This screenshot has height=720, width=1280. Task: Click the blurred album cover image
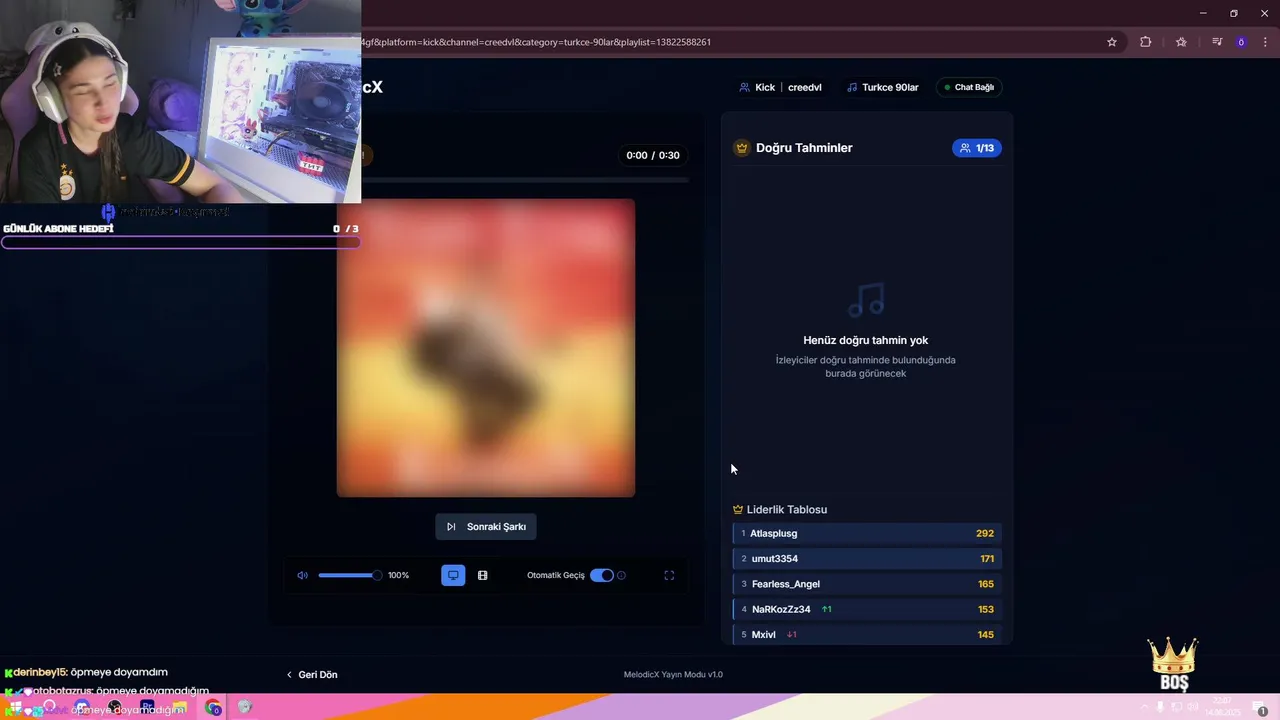(486, 348)
